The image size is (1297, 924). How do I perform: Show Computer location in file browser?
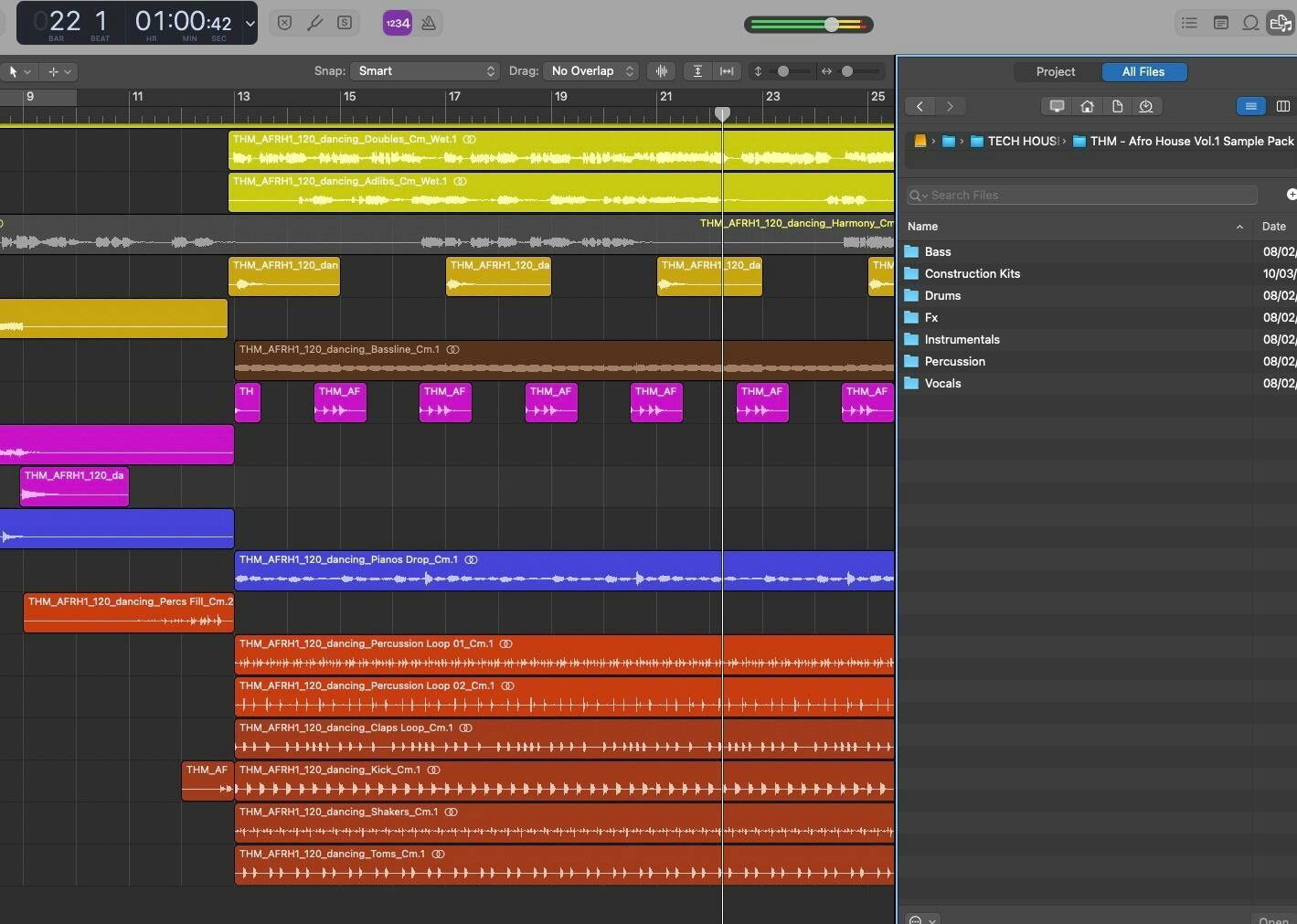click(x=1057, y=106)
